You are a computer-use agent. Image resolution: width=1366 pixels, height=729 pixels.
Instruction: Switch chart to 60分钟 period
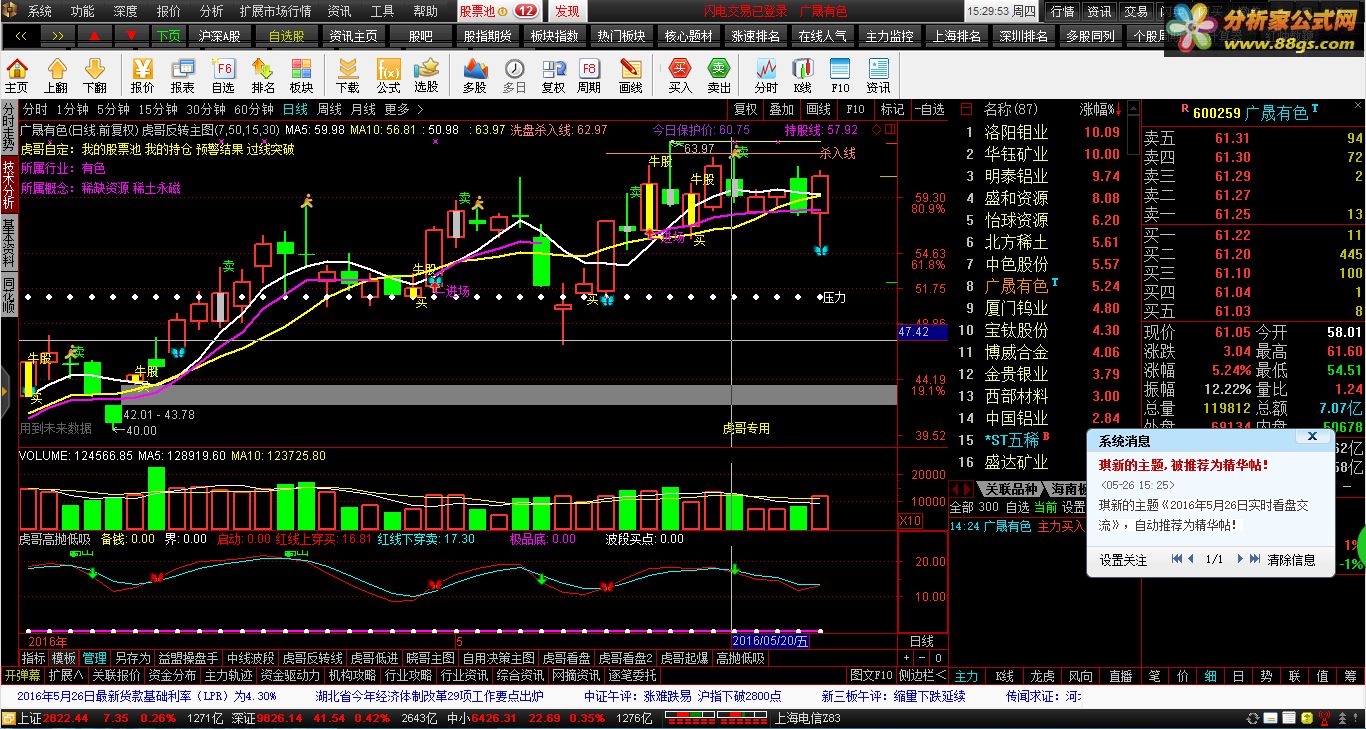point(254,109)
